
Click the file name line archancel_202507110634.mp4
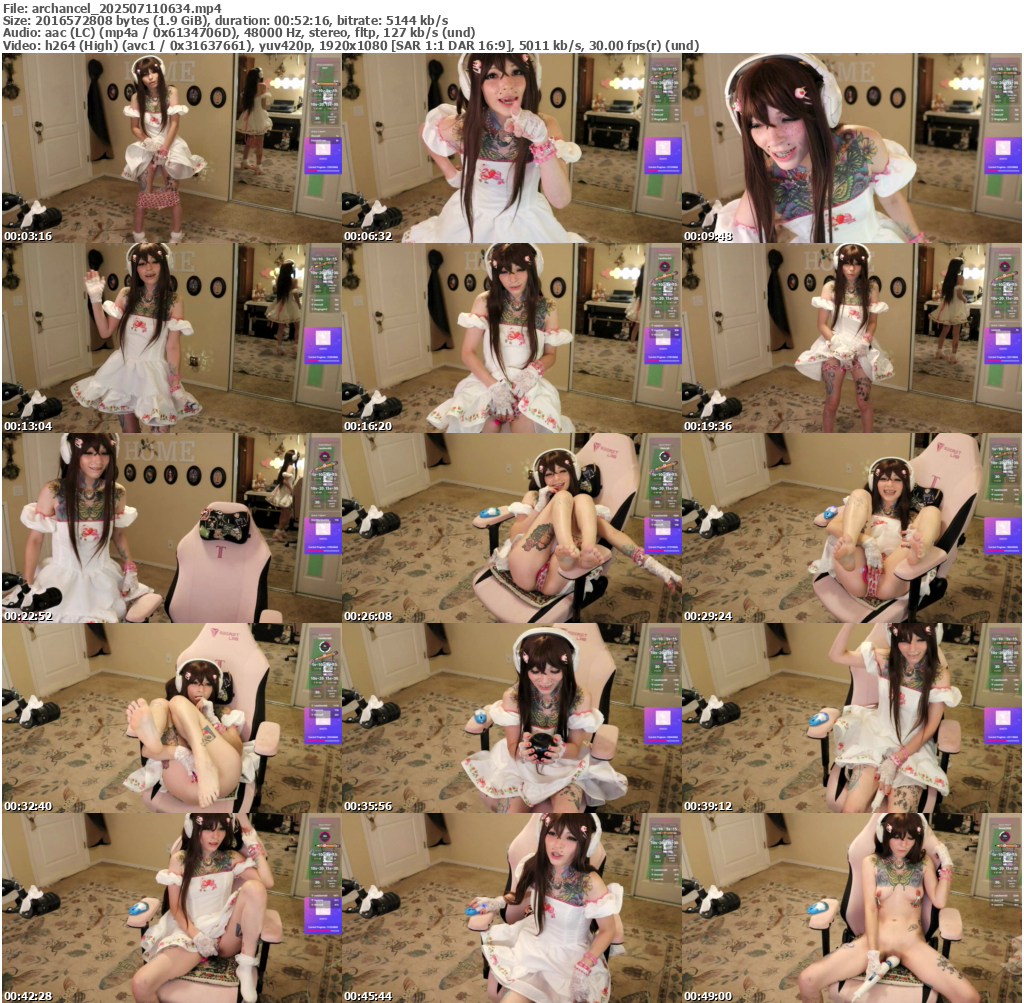[112, 8]
